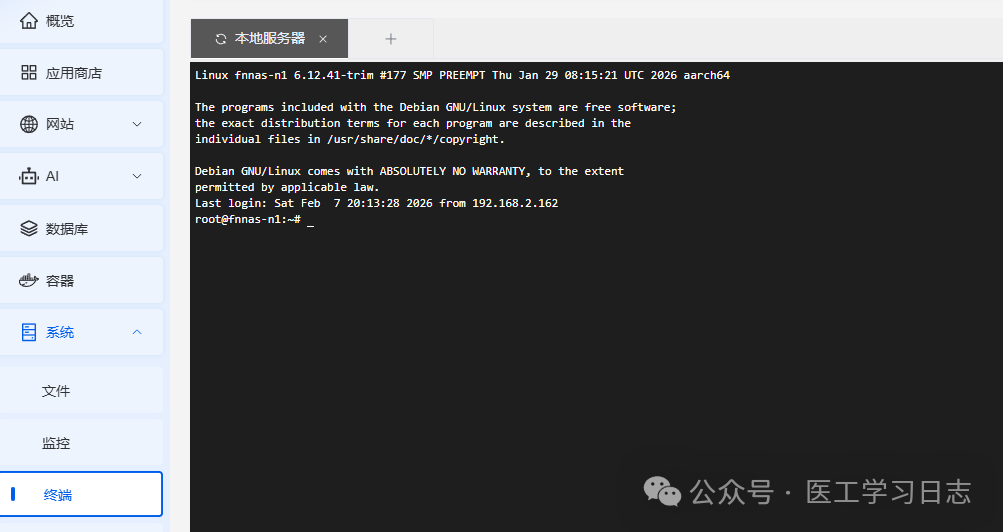Screen dimensions: 1003x532
Task: Go to the 概览 overview page
Action: (x=60, y=20)
